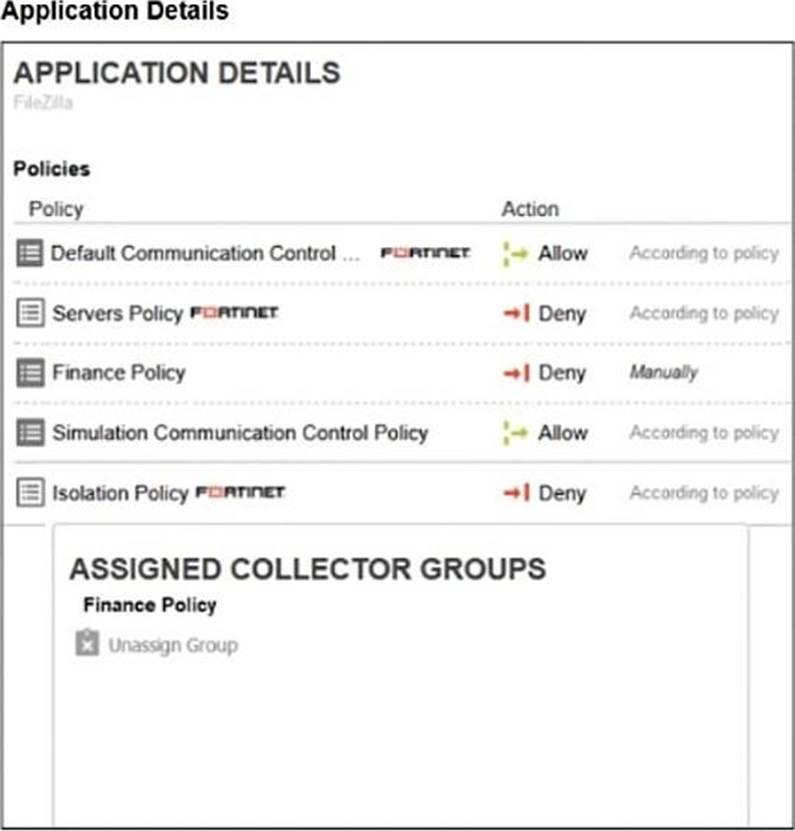
Task: Click the Deny icon for Finance Policy
Action: [x=515, y=373]
